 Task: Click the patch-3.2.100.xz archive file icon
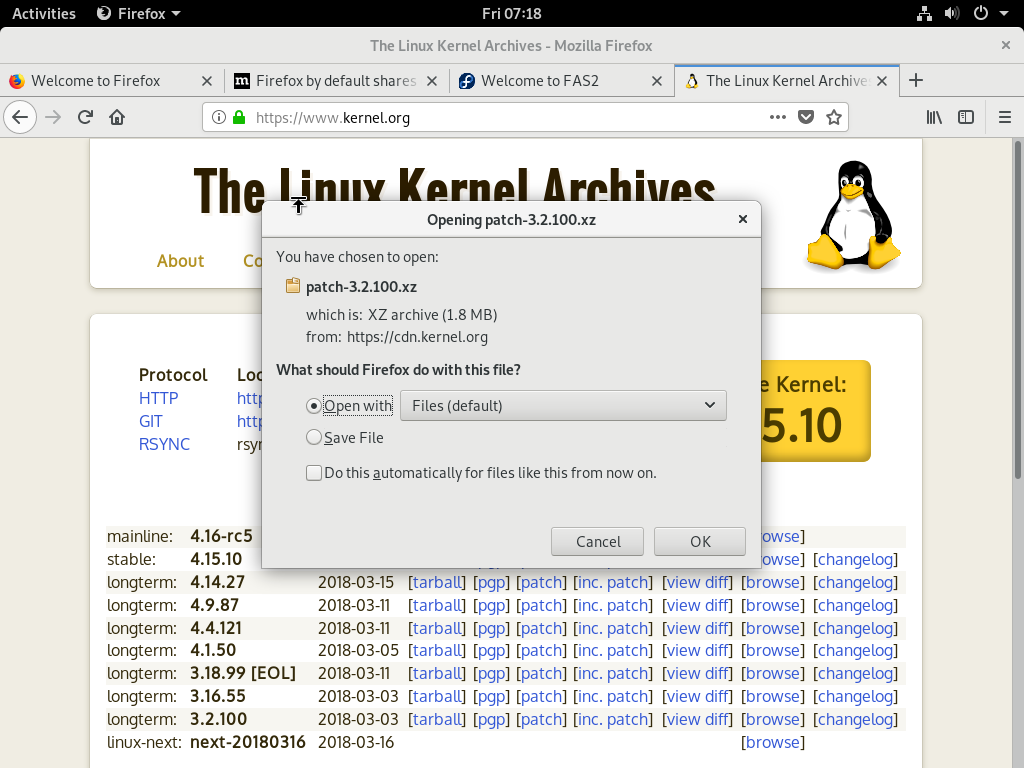point(293,286)
